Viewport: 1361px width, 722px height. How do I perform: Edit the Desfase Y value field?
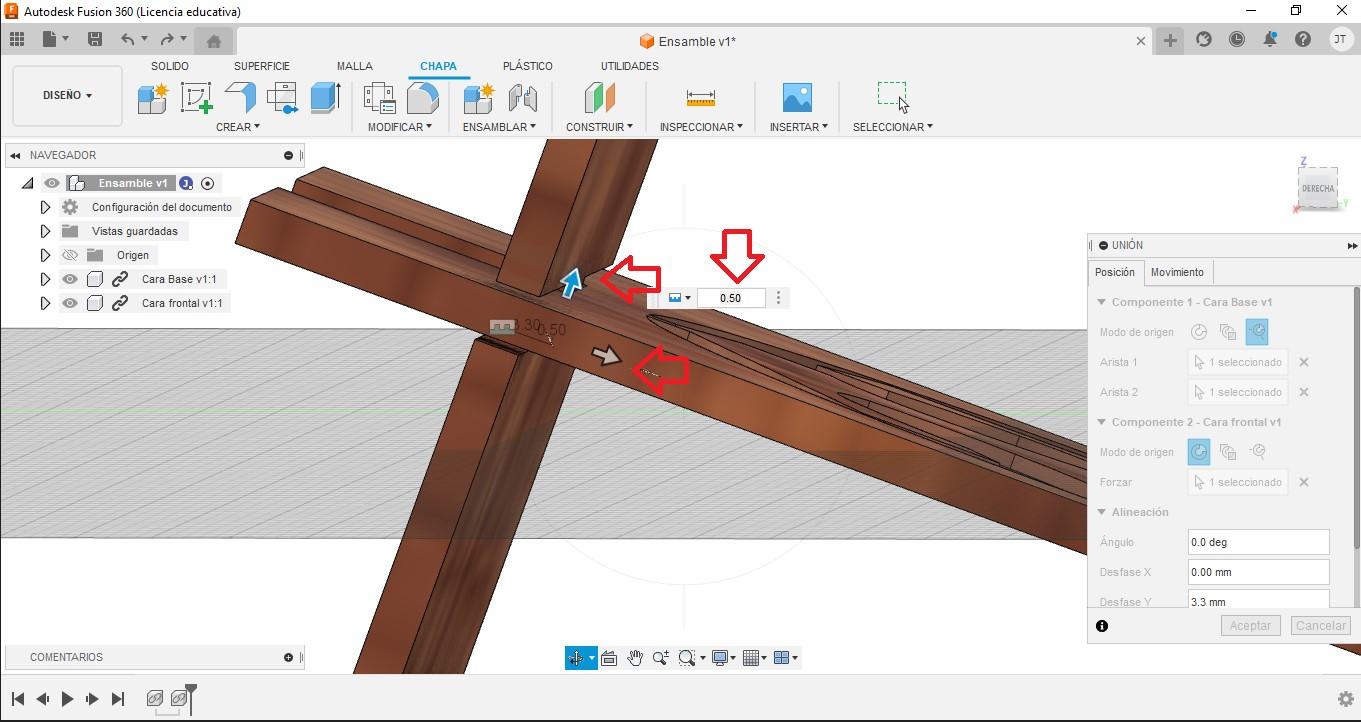[1258, 599]
